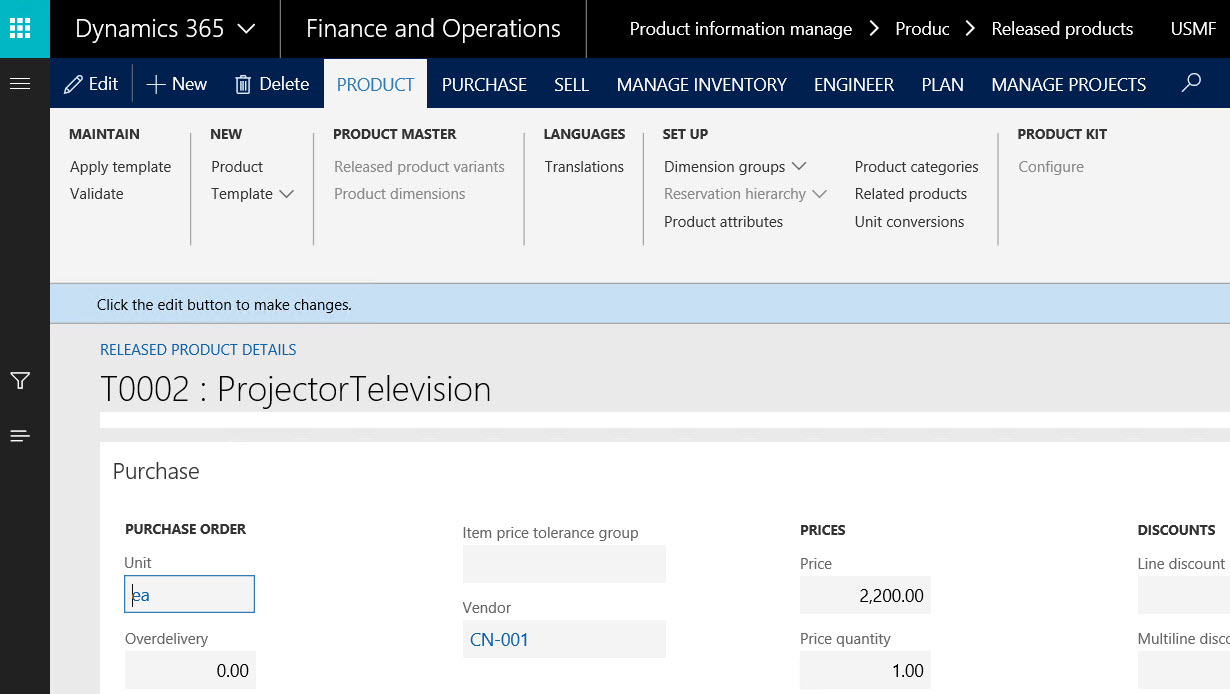This screenshot has width=1230, height=694.
Task: Select the ENGINEER tab
Action: [x=853, y=85]
